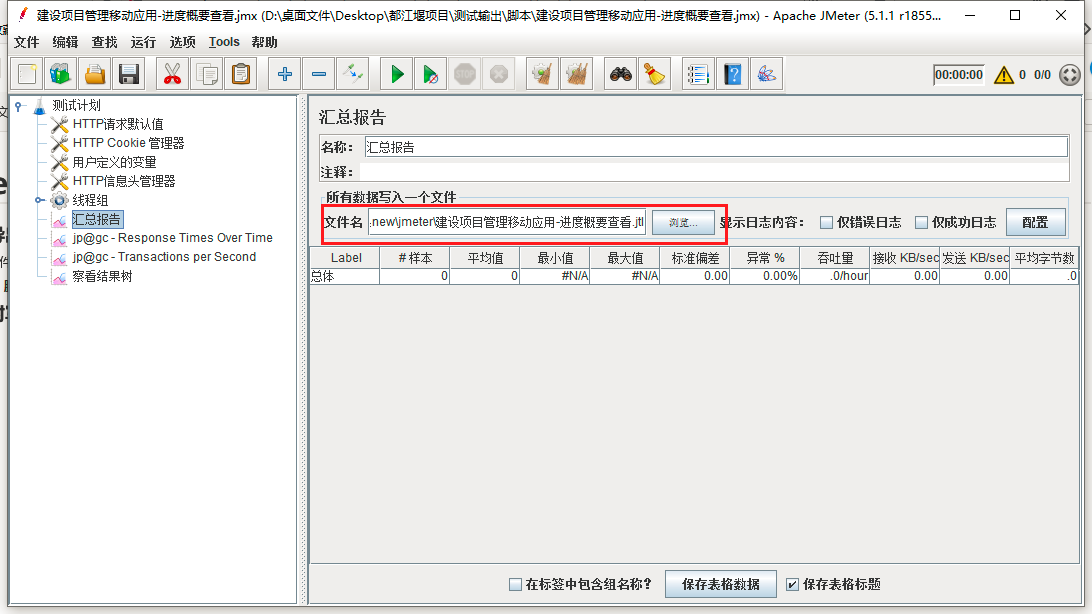The height and width of the screenshot is (614, 1092).
Task: Collapse all nodes with minus icon
Action: click(x=319, y=74)
